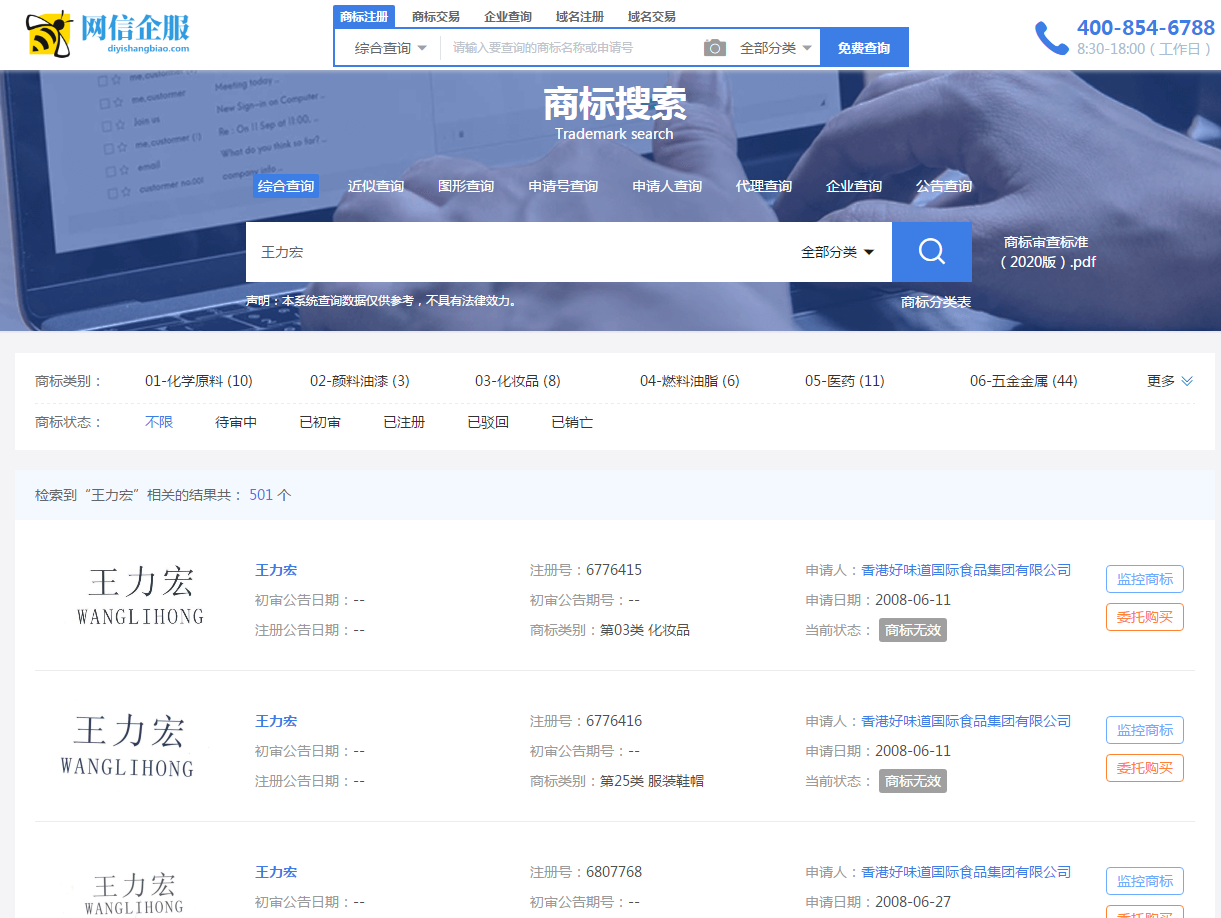Click 第25类 服装鞋帽 class text
The height and width of the screenshot is (918, 1221).
click(652, 781)
